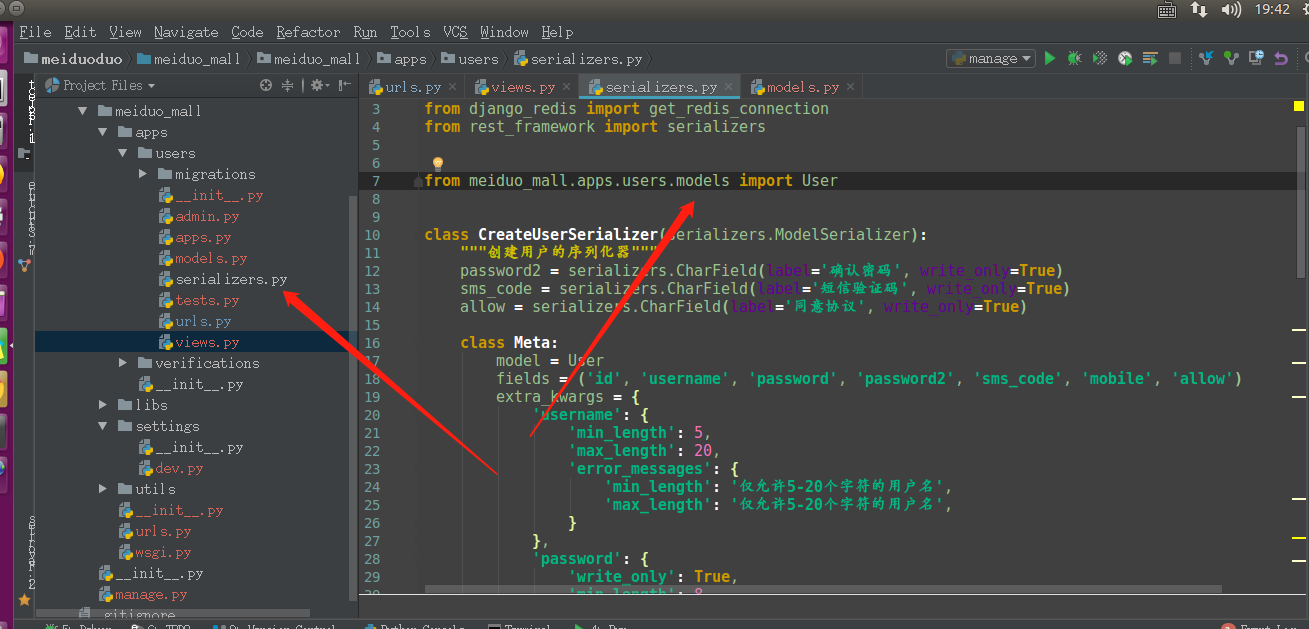The width and height of the screenshot is (1309, 629).
Task: Switch to the views.py editor tab
Action: click(523, 87)
